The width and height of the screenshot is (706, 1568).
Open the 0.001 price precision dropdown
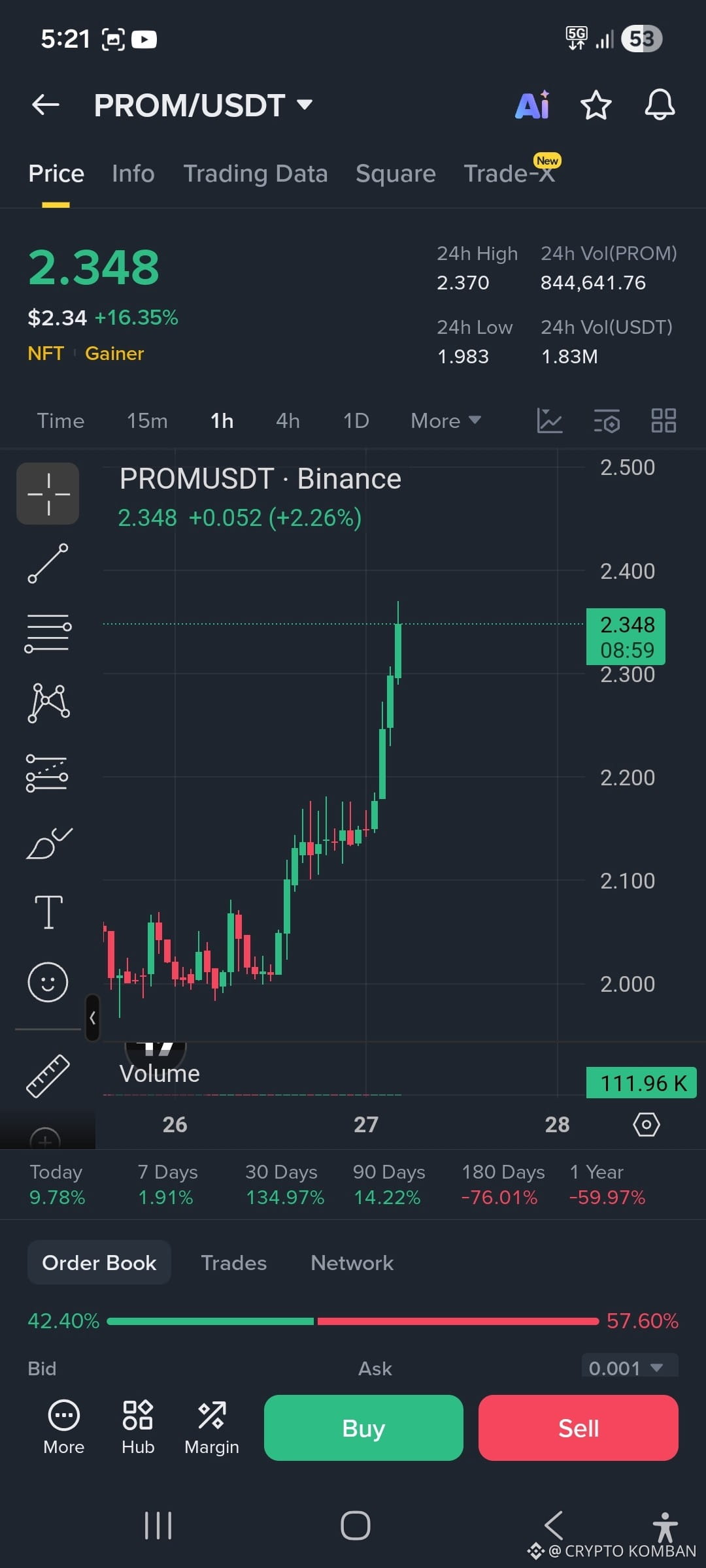(630, 1367)
